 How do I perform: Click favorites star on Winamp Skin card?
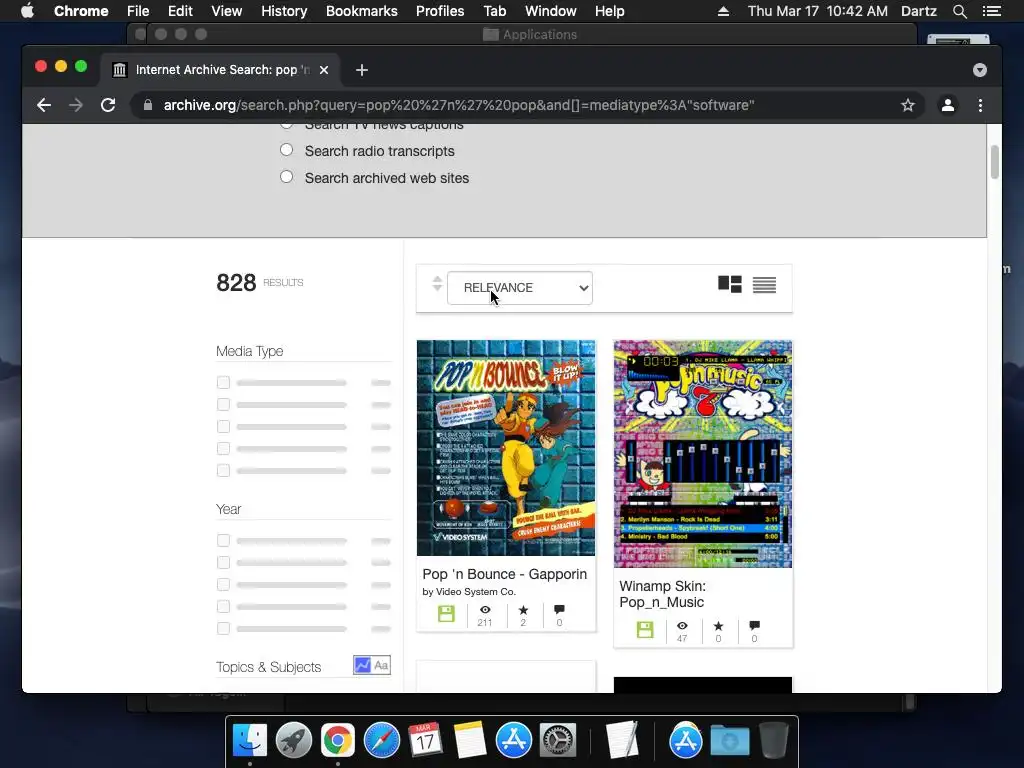[718, 626]
